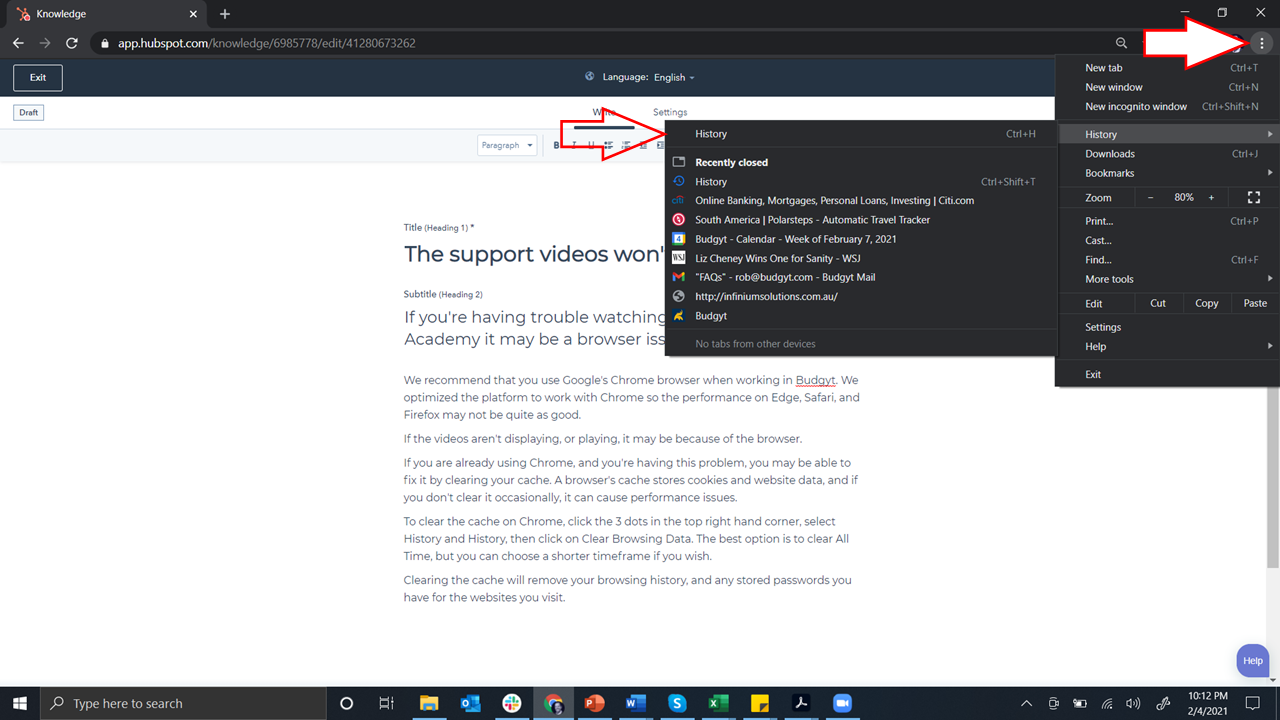Screen dimensions: 1280x720
Task: Open Task View from the taskbar
Action: tap(387, 703)
